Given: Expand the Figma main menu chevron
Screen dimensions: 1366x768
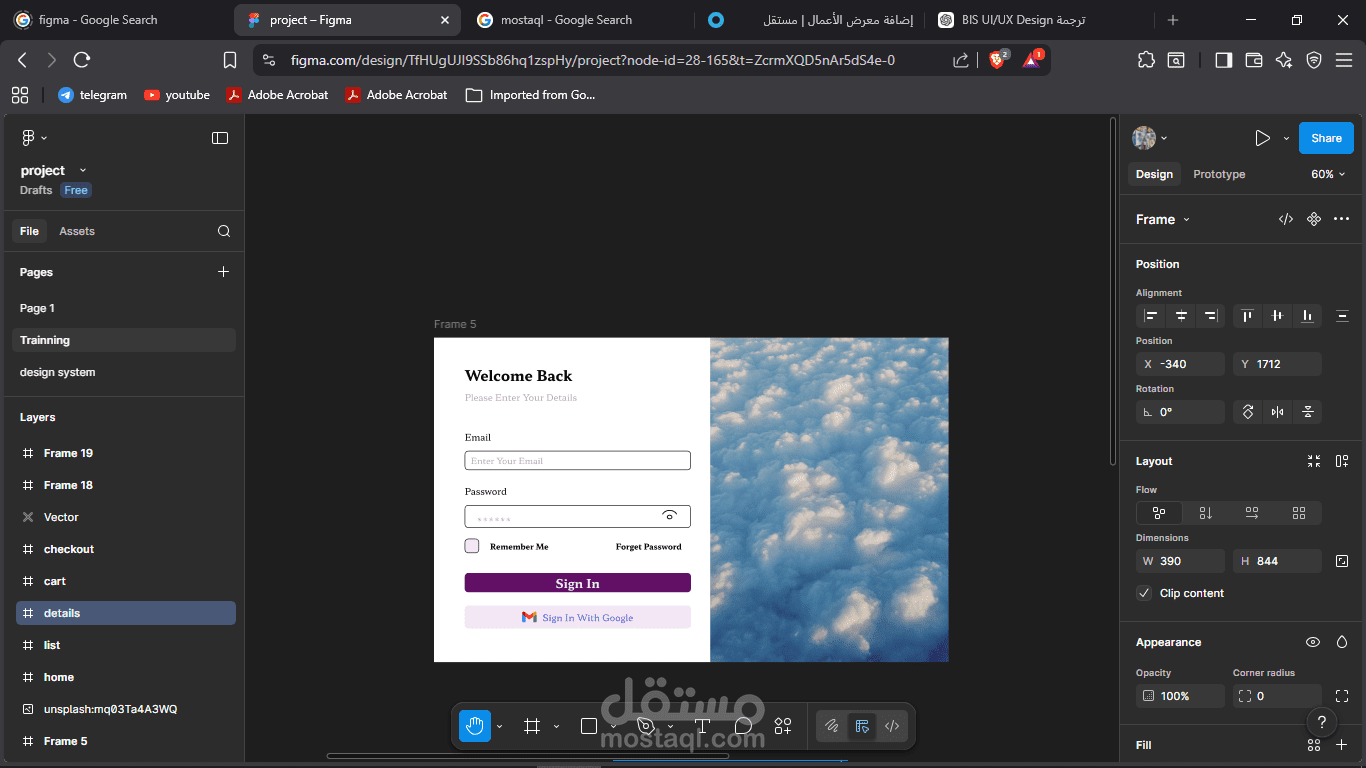Looking at the screenshot, I should click(42, 137).
